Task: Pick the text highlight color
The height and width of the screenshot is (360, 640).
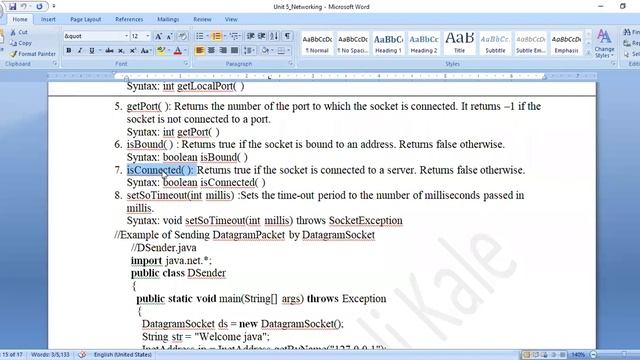Action: (161, 51)
